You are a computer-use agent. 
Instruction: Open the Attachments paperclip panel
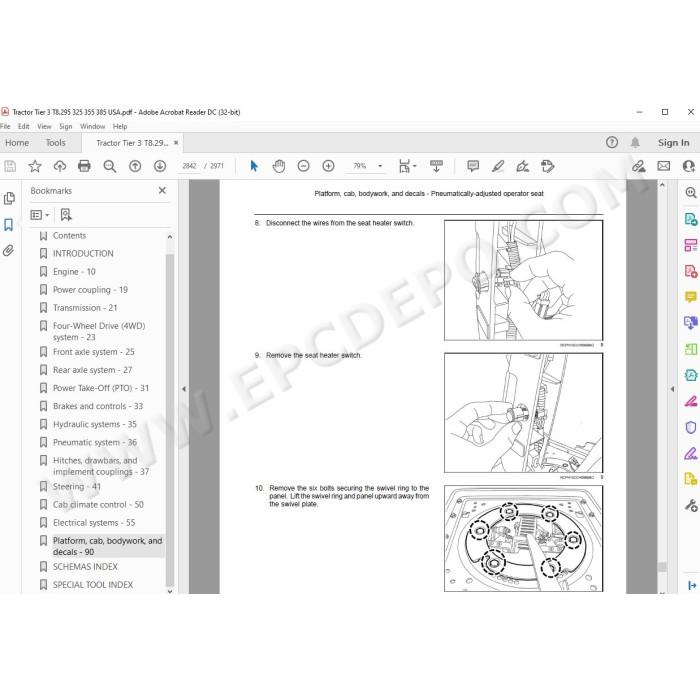point(8,250)
